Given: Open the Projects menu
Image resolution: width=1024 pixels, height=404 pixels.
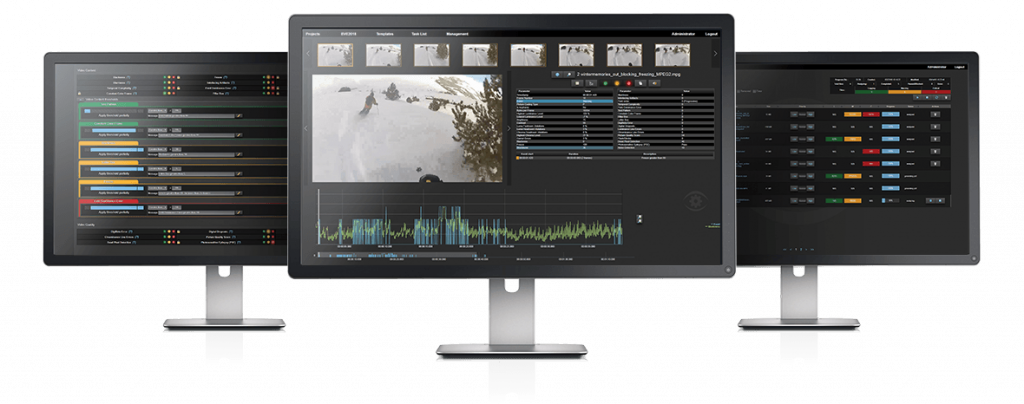Looking at the screenshot, I should pyautogui.click(x=313, y=33).
